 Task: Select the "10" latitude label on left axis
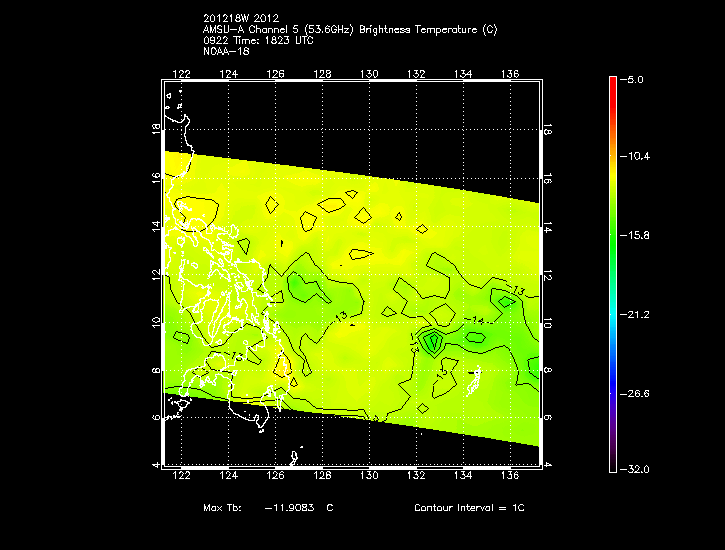[x=156, y=322]
